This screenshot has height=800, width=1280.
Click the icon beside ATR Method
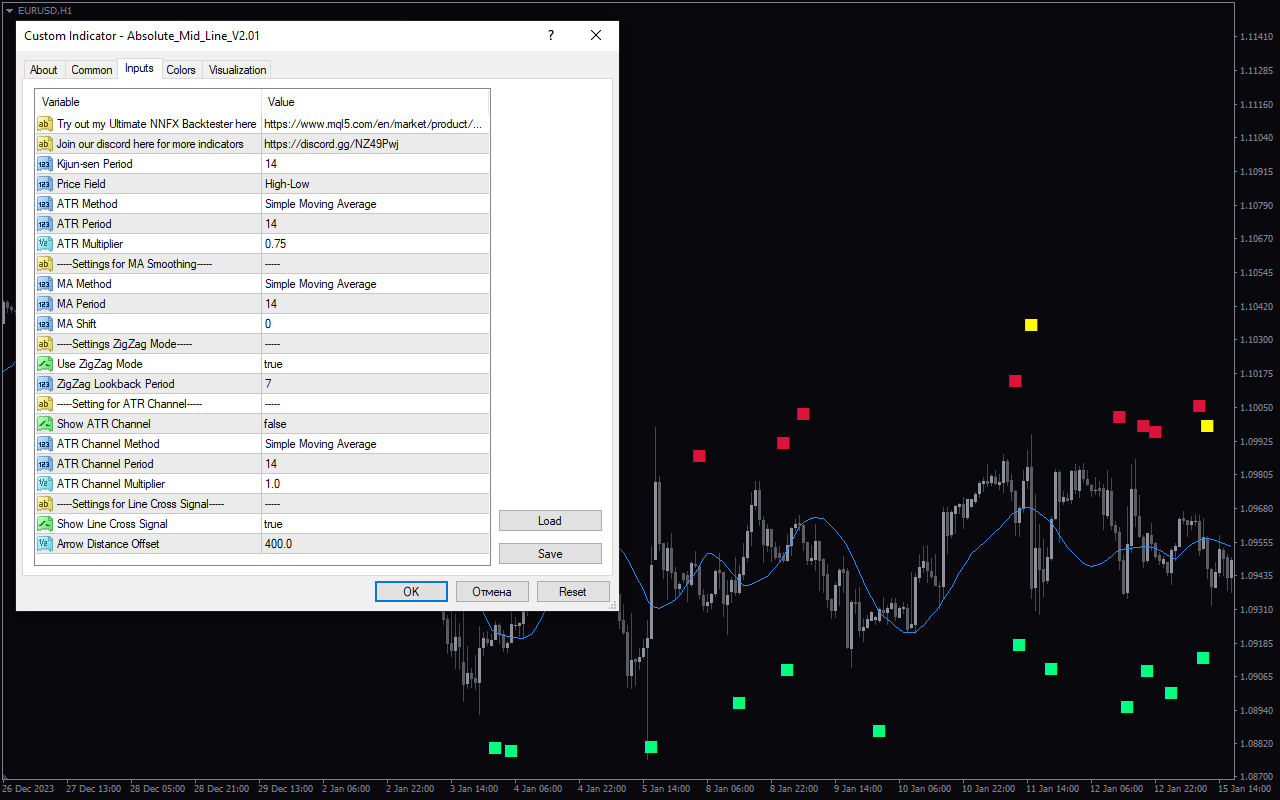point(45,204)
